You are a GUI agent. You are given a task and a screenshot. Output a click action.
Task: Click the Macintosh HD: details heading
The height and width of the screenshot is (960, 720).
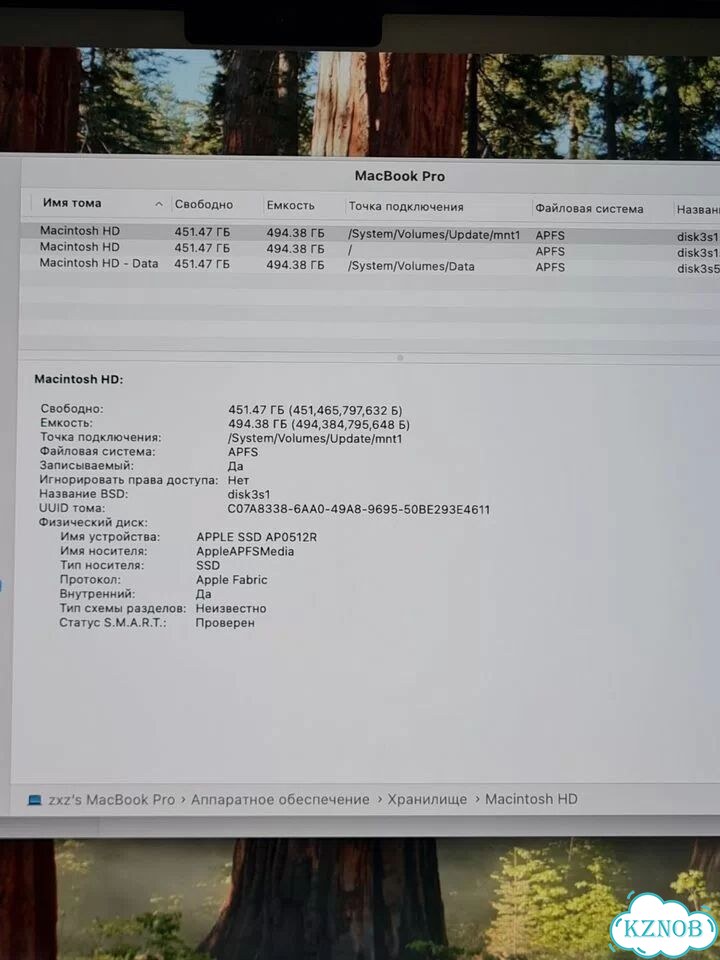(x=78, y=379)
